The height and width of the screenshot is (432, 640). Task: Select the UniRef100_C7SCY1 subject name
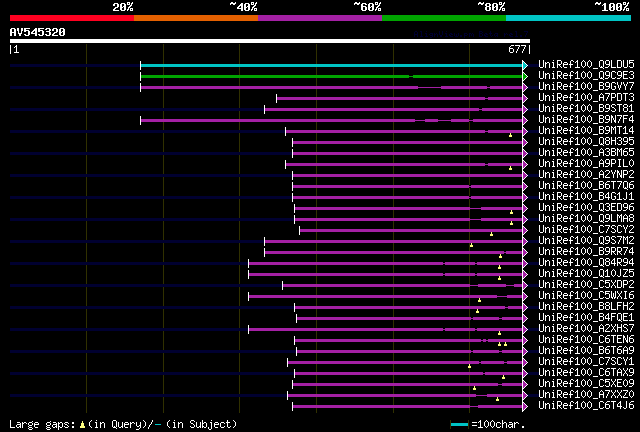coord(586,362)
